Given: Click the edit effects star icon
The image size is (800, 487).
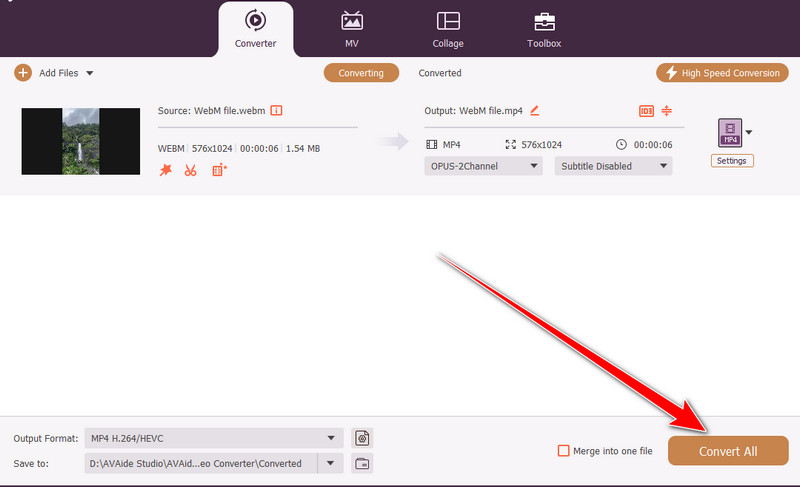Looking at the screenshot, I should click(x=165, y=170).
